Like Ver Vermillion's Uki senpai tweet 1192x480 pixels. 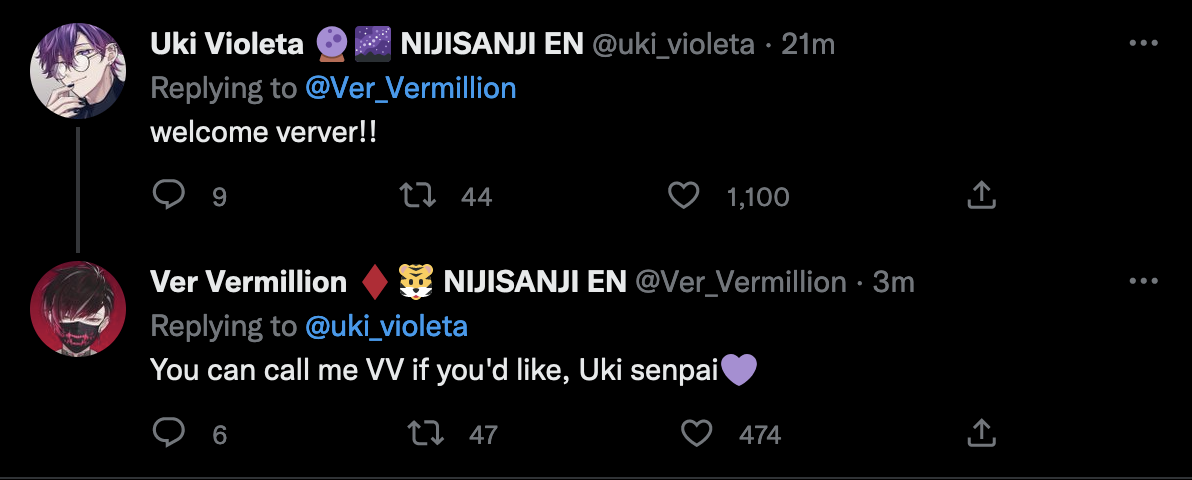(x=695, y=433)
